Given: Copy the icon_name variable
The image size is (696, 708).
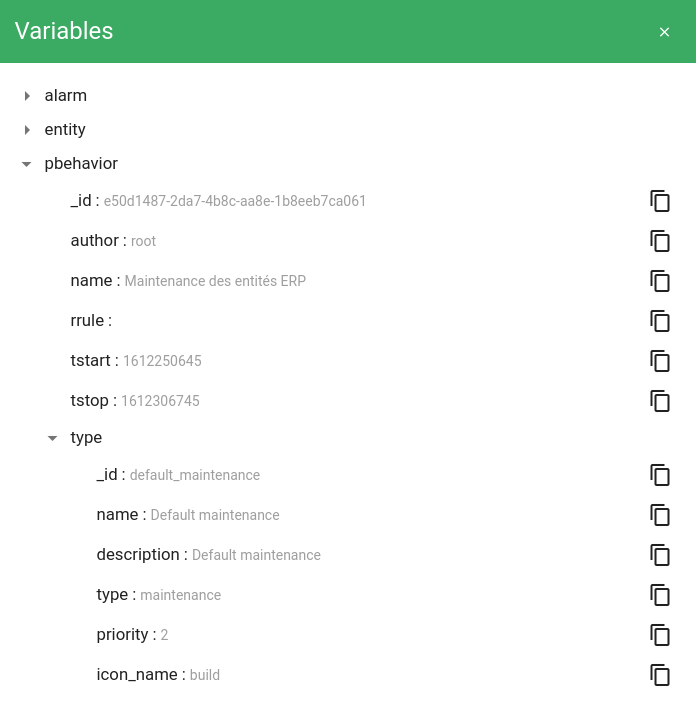Looking at the screenshot, I should [x=660, y=675].
